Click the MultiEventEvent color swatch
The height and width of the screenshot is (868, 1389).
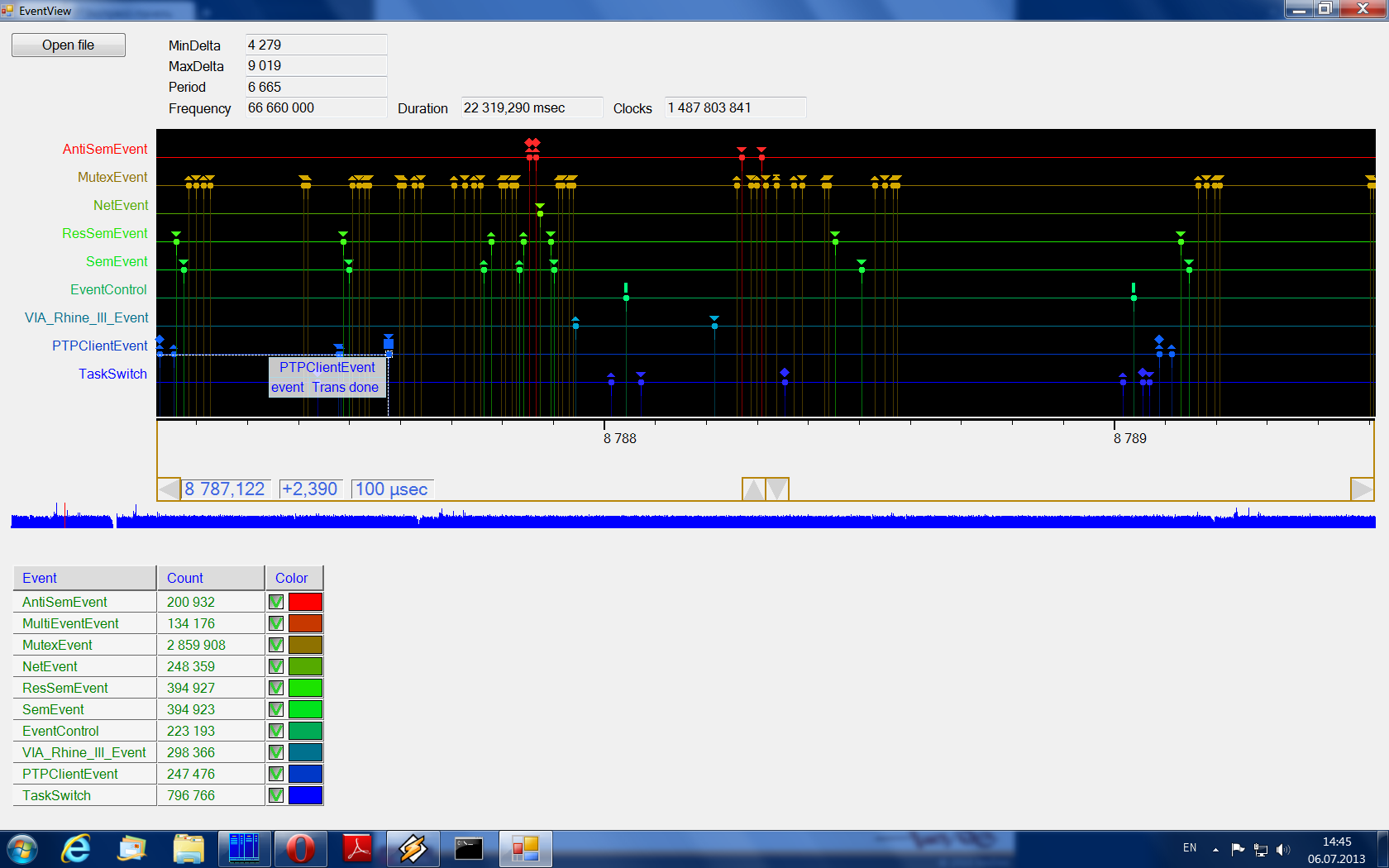pos(305,623)
